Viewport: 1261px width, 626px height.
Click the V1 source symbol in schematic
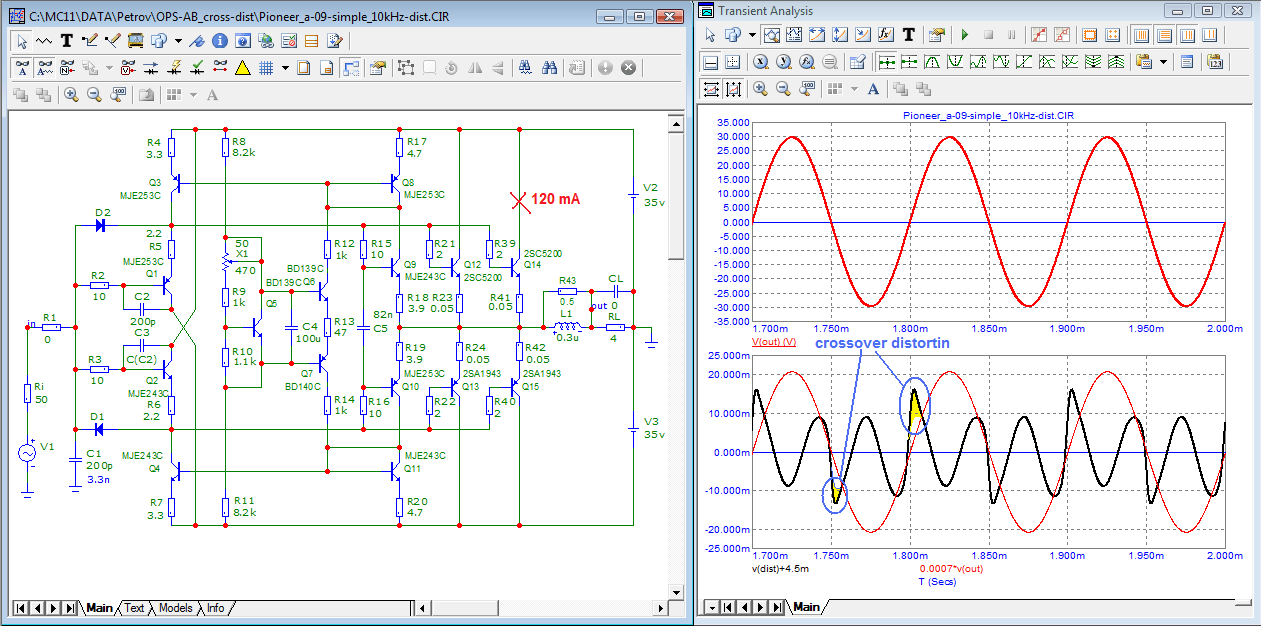pos(28,453)
